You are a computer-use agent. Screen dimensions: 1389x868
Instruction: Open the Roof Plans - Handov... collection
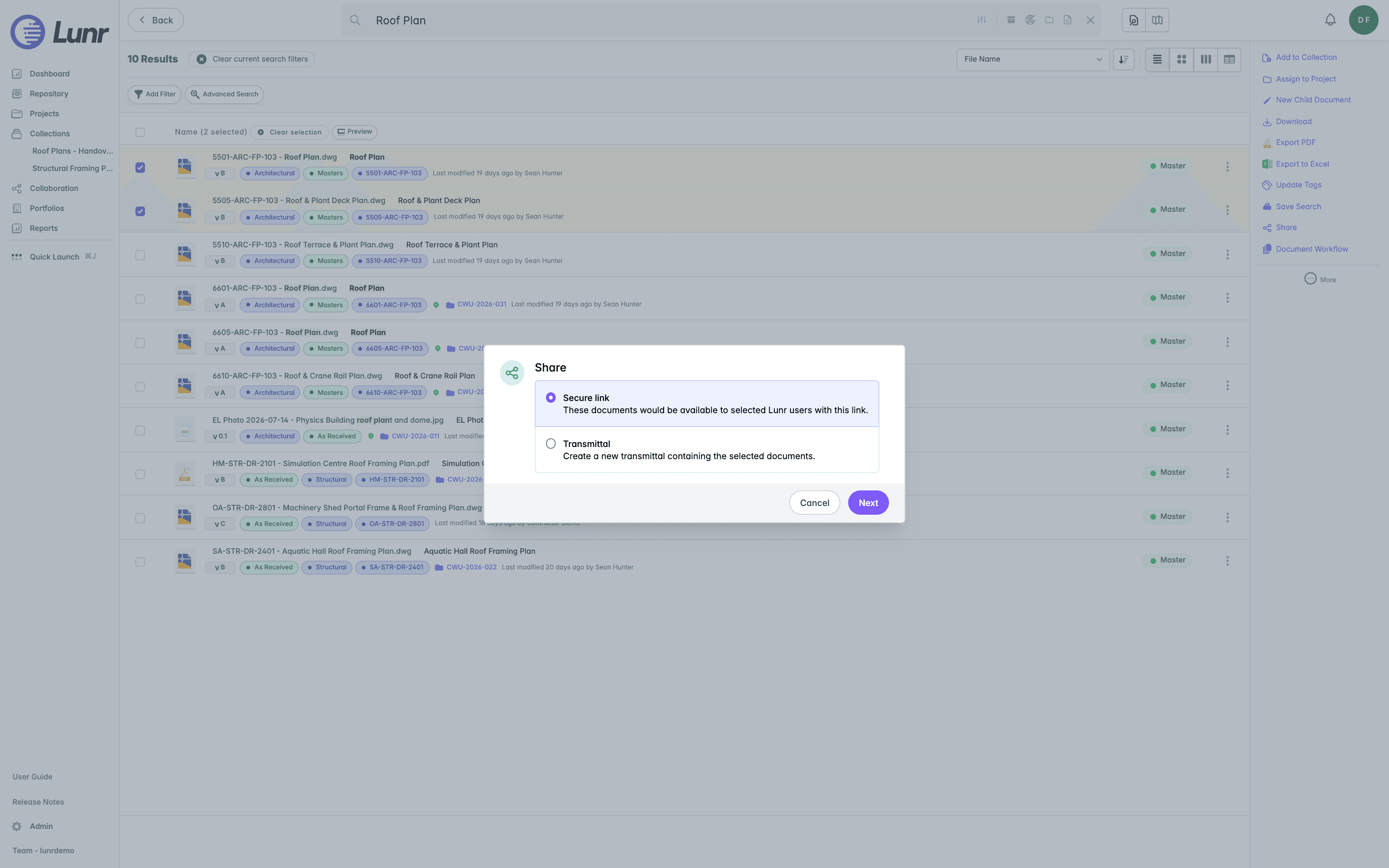(x=72, y=151)
